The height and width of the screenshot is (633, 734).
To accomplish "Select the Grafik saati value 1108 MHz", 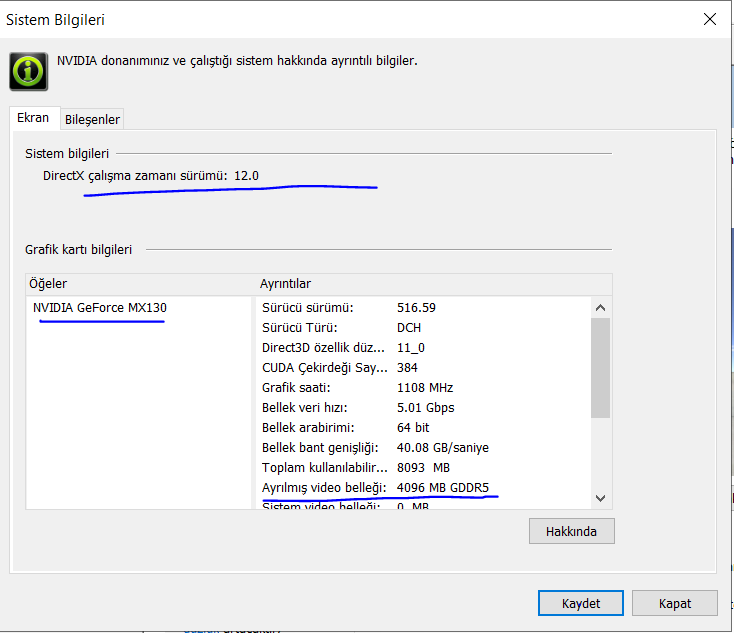I will click(425, 388).
